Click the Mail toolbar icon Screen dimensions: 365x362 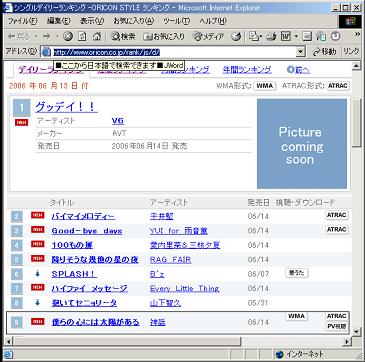pyautogui.click(x=254, y=36)
